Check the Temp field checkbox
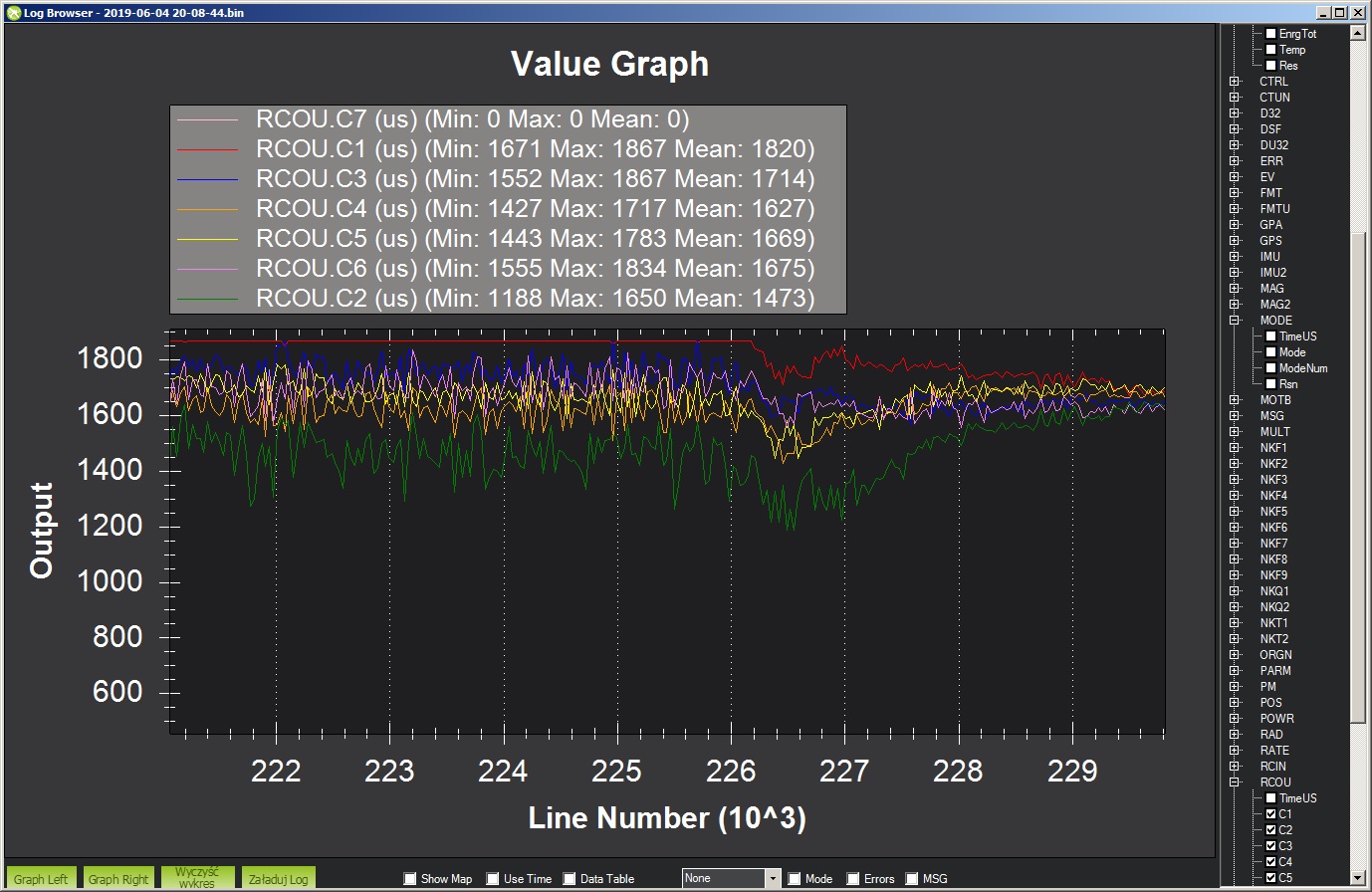This screenshot has width=1372, height=892. click(x=1271, y=49)
